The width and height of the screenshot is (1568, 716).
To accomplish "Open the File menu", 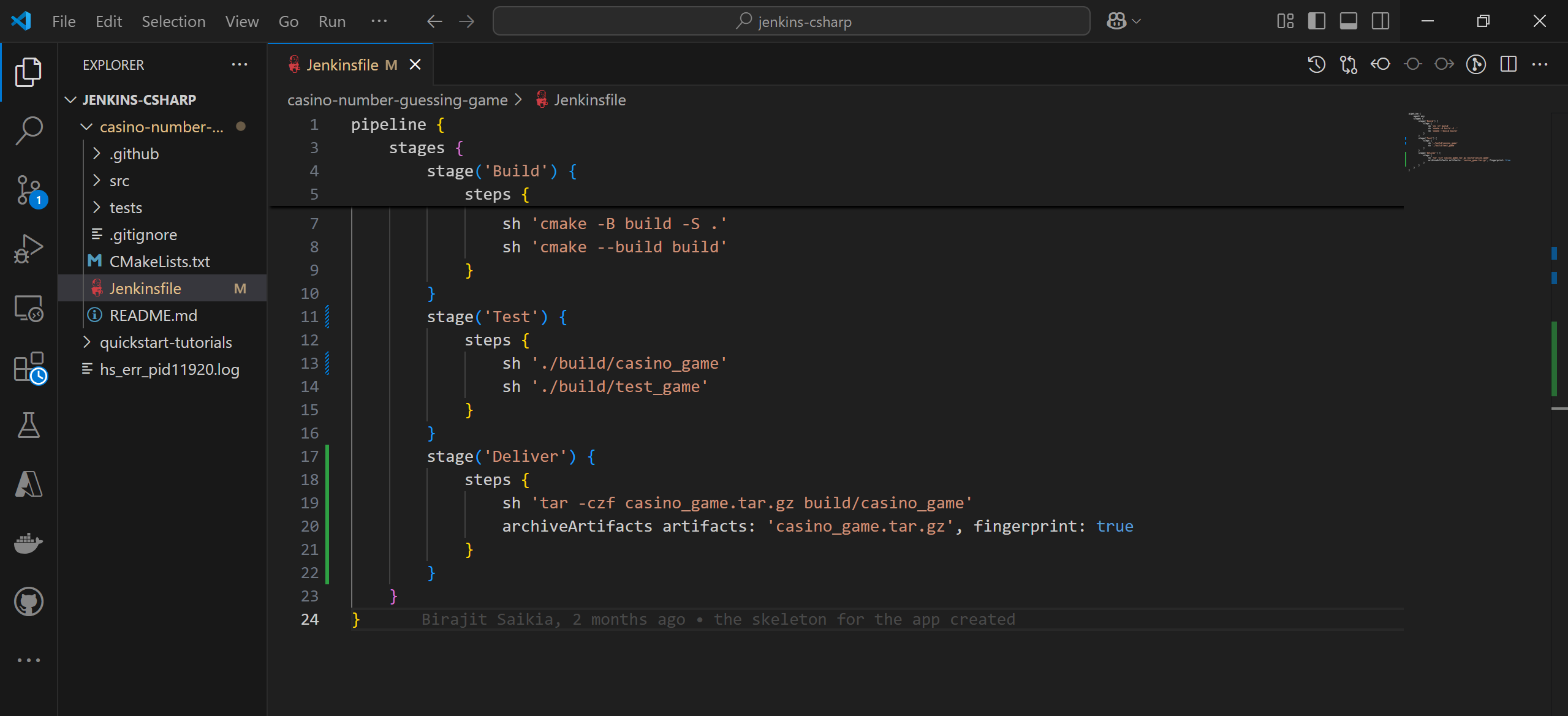I will tap(64, 21).
